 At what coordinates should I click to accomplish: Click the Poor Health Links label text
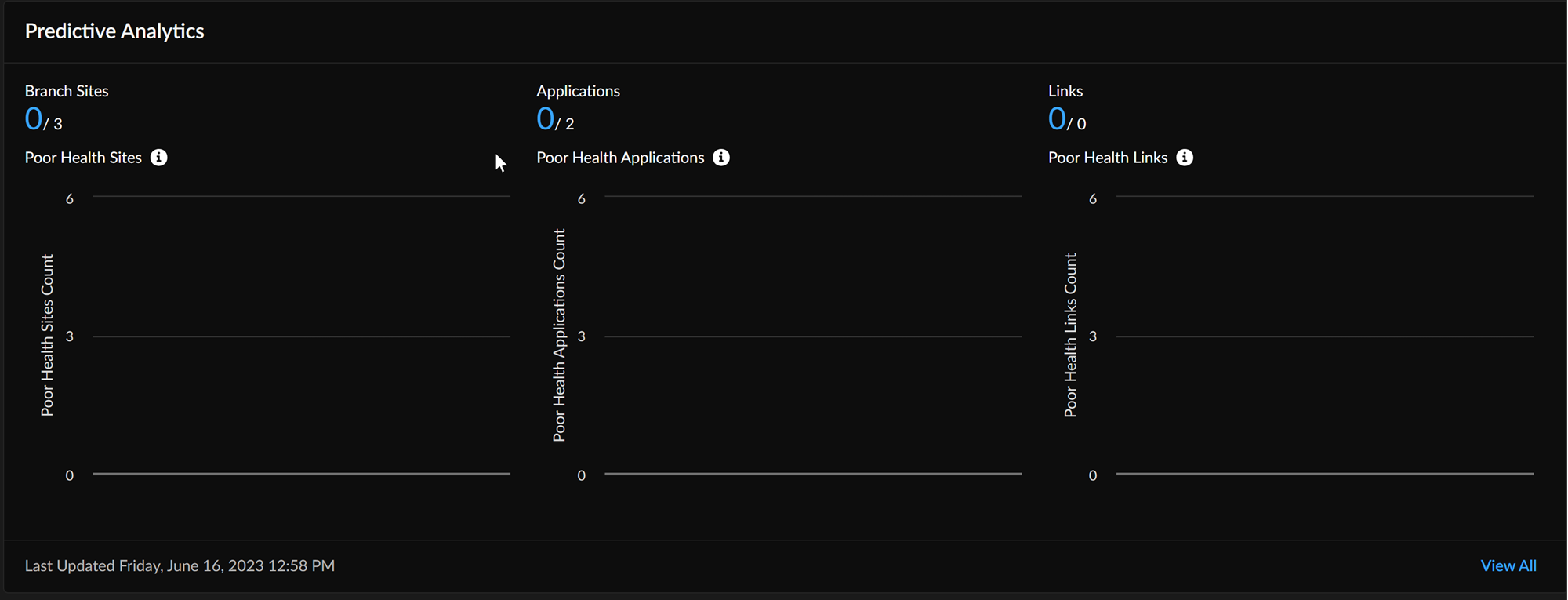click(1108, 158)
